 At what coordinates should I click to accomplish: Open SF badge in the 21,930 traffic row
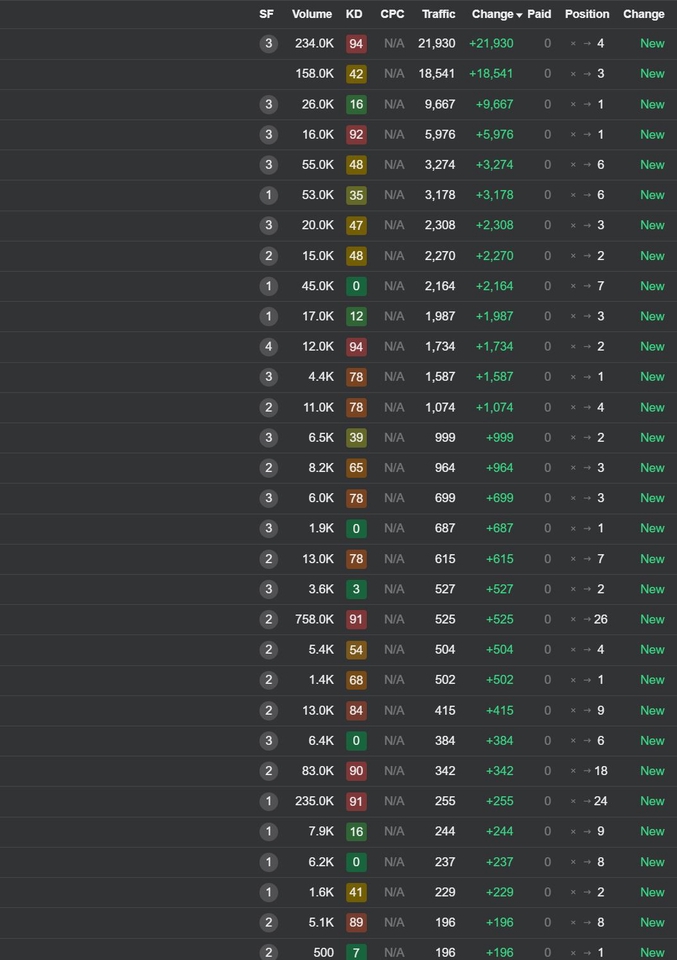[268, 43]
